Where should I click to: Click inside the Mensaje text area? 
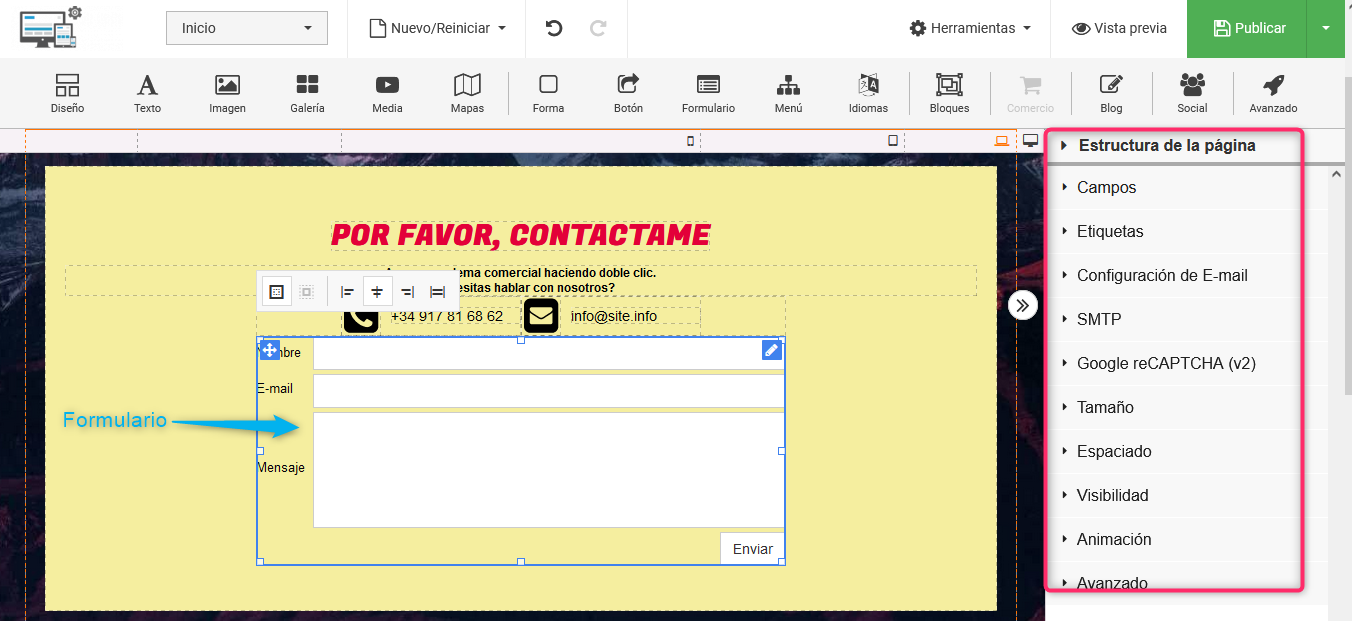[x=548, y=469]
